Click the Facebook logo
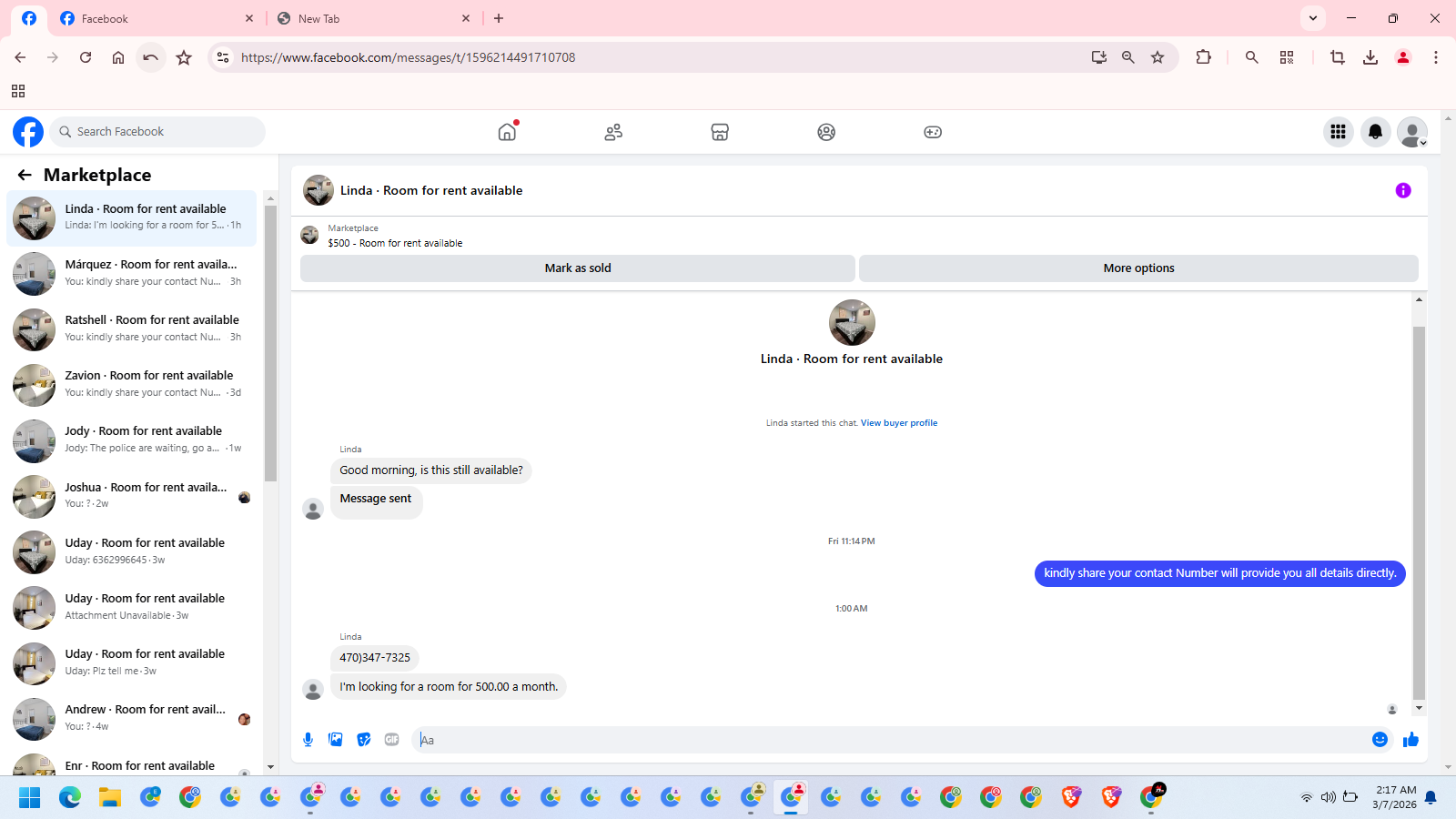The width and height of the screenshot is (1456, 819). pyautogui.click(x=28, y=132)
